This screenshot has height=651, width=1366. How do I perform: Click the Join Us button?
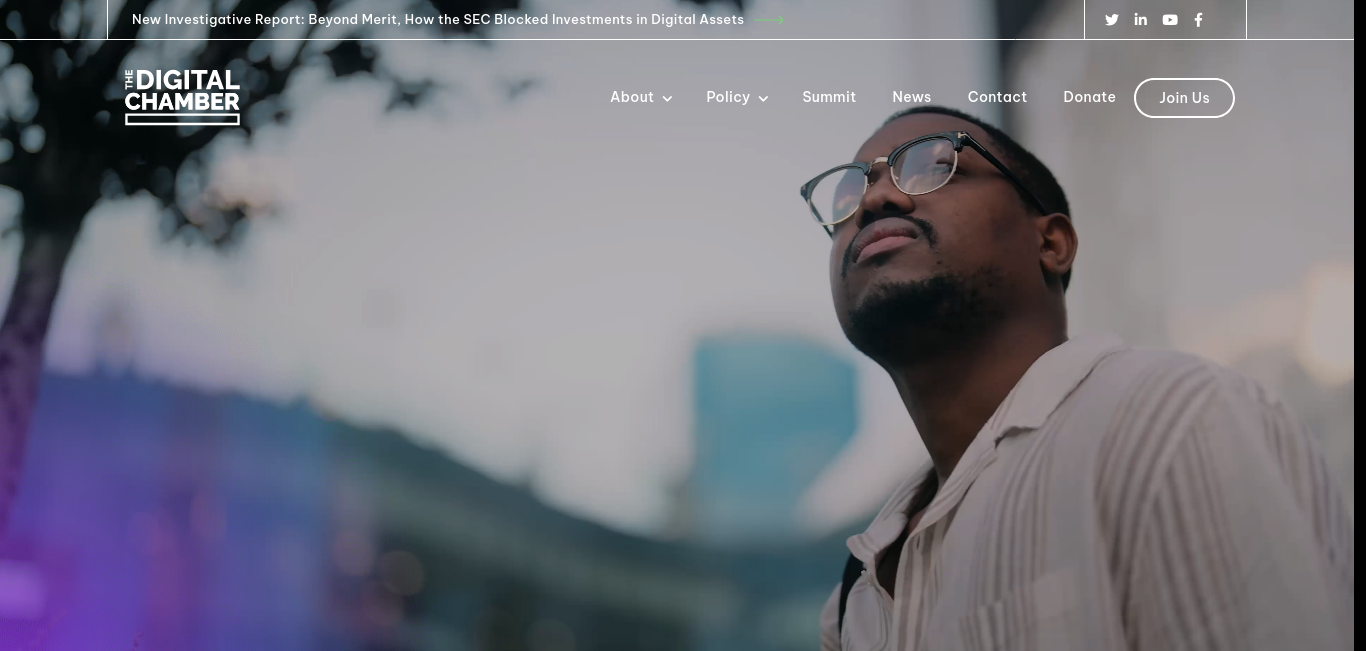tap(1184, 98)
